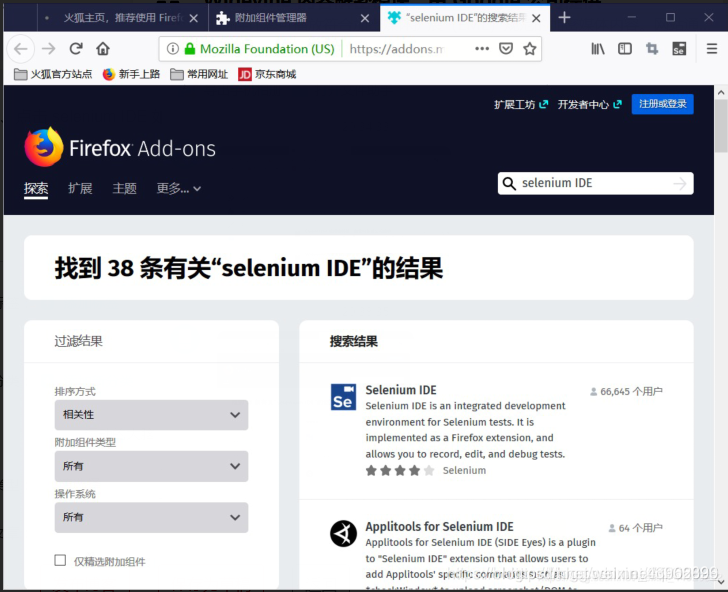The height and width of the screenshot is (592, 728).
Task: Switch to the 附加组件管理器 tab
Action: [292, 18]
